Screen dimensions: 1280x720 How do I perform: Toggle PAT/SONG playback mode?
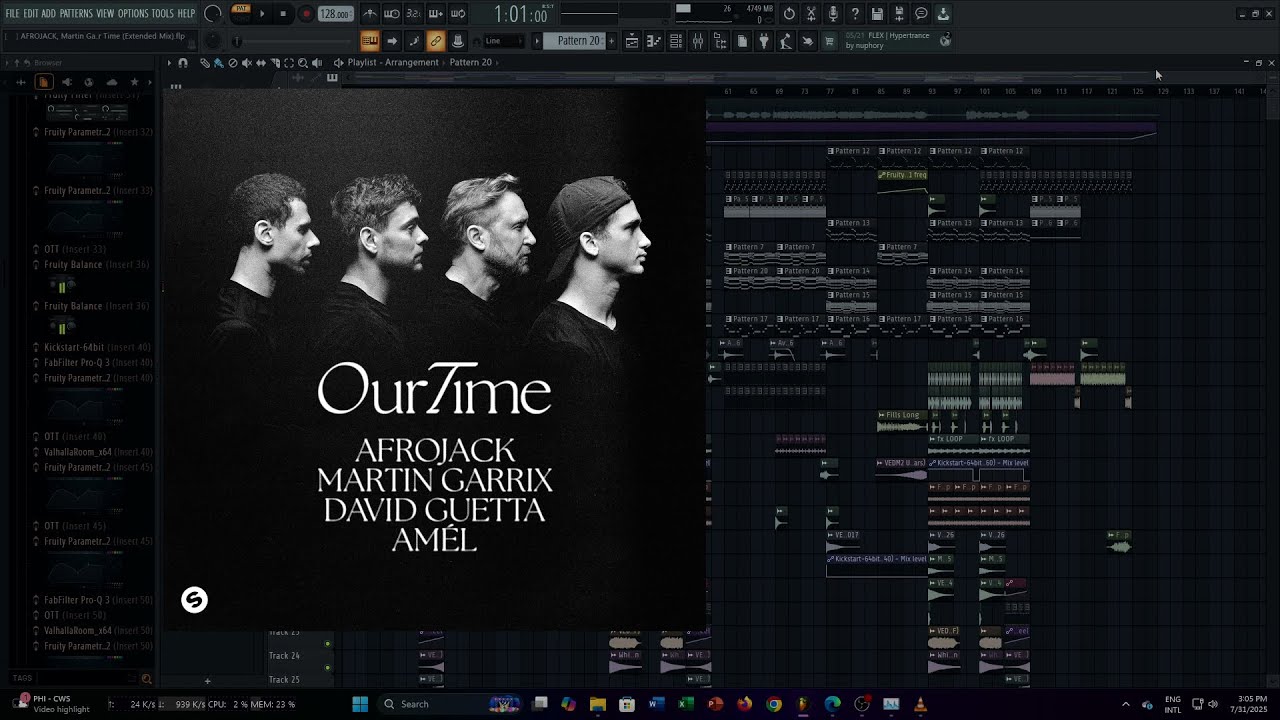(241, 13)
